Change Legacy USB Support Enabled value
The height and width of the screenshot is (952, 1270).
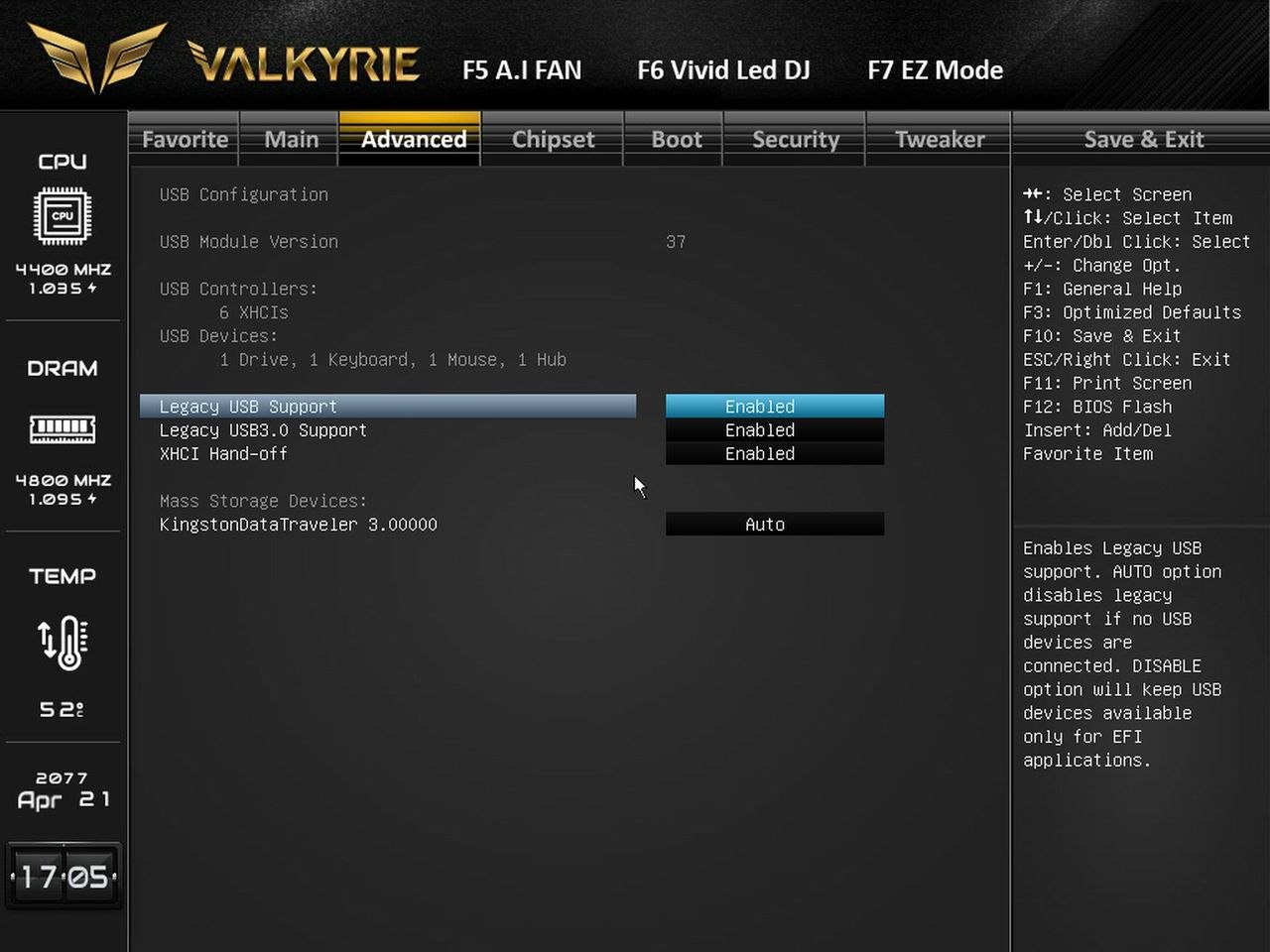pos(775,407)
